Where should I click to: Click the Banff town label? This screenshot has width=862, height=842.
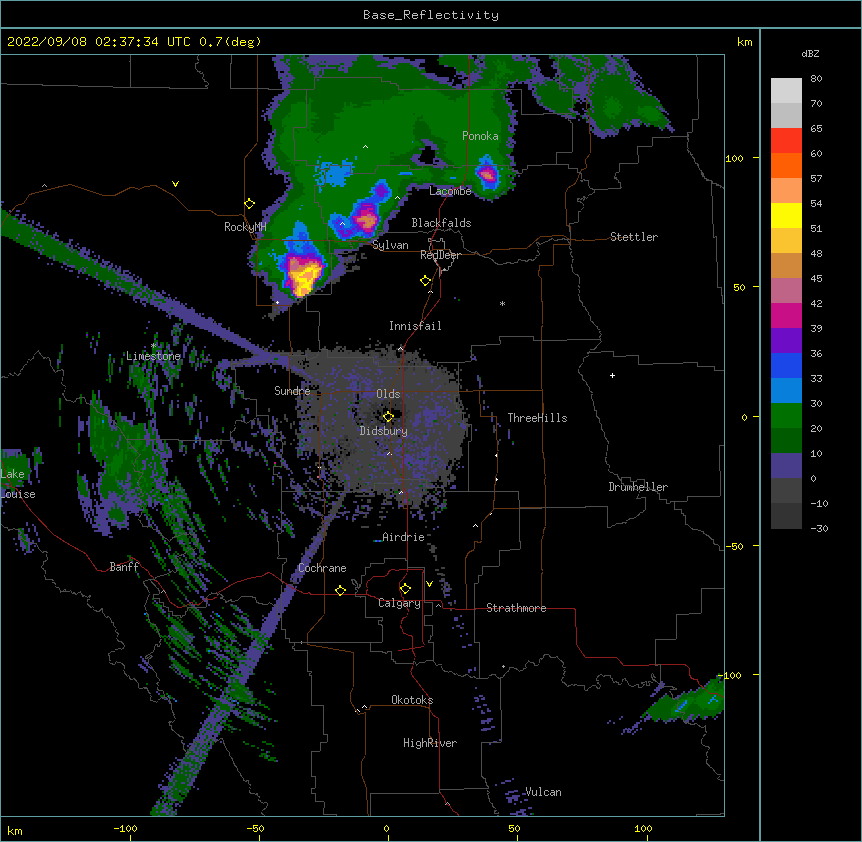(x=124, y=567)
